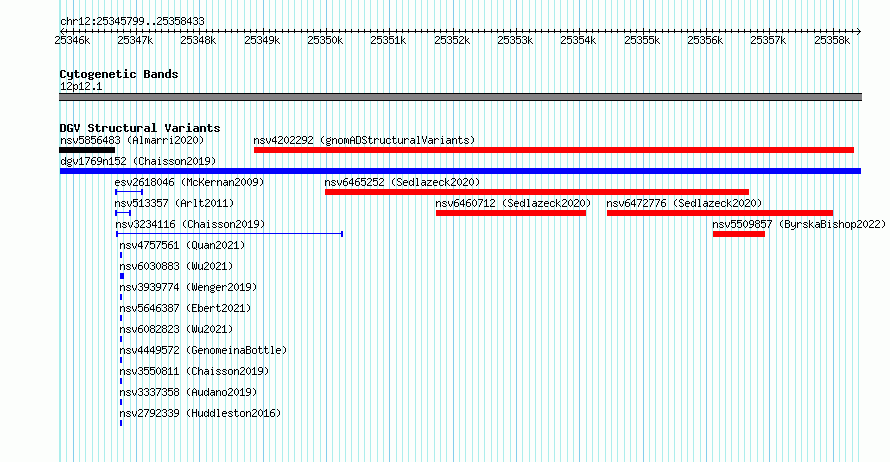Open nsv6460712 (Sedlazeck2020) label
890x462 pixels.
513,203
